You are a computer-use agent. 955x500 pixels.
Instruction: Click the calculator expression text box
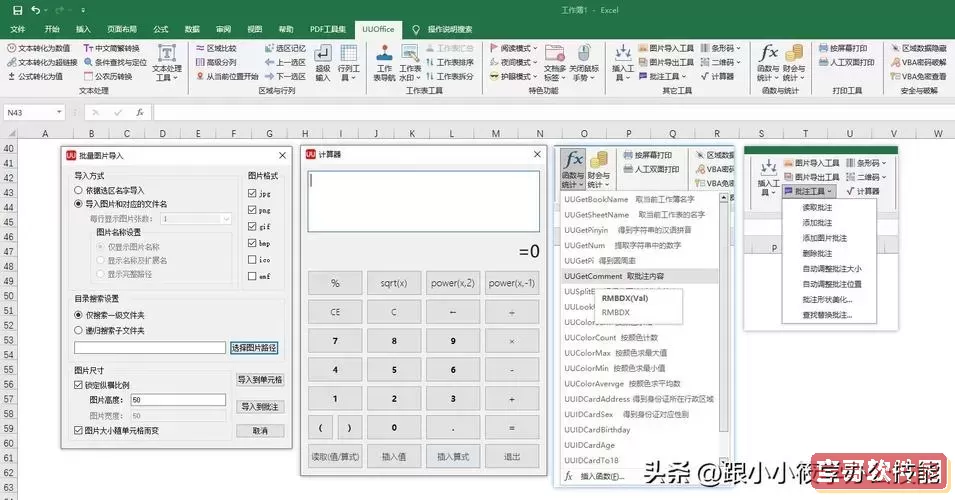pyautogui.click(x=423, y=202)
